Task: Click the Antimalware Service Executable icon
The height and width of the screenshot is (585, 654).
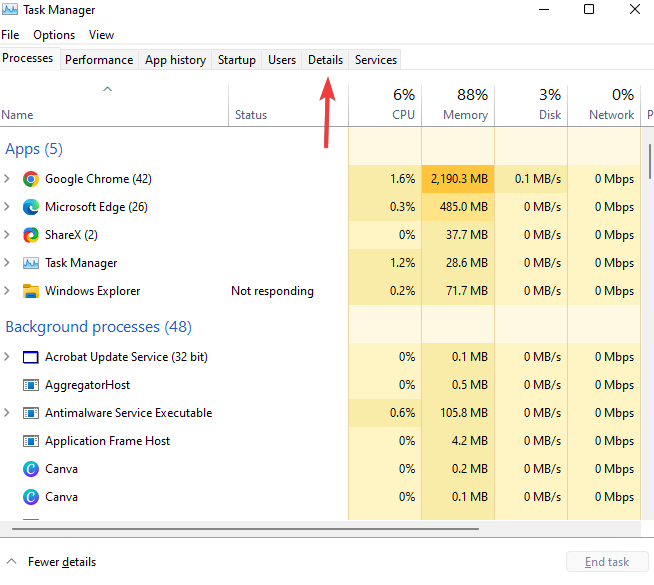Action: tap(30, 413)
